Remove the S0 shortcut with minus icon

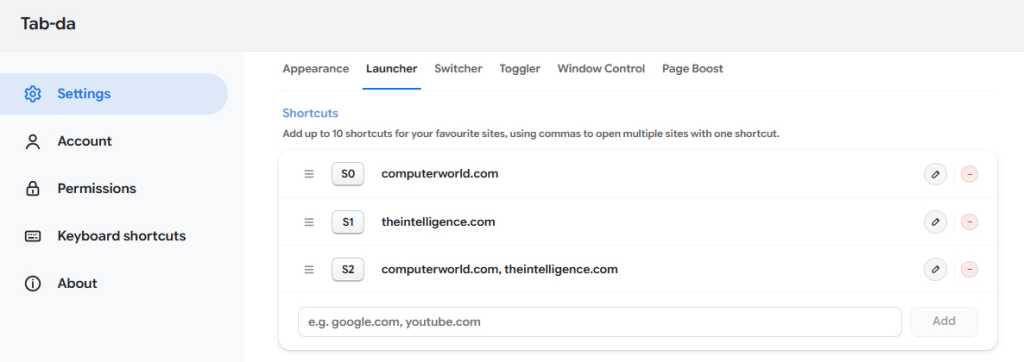tap(970, 174)
